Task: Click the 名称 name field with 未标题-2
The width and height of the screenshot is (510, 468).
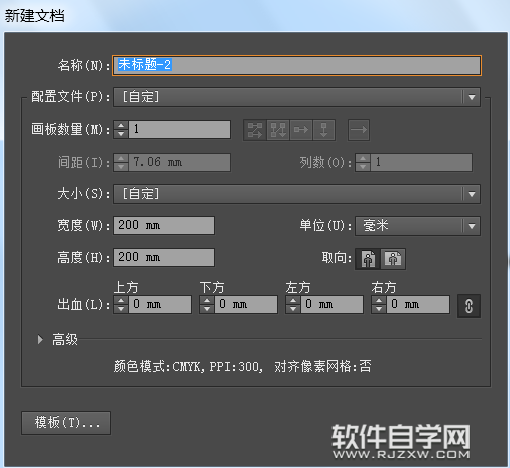Action: [297, 65]
